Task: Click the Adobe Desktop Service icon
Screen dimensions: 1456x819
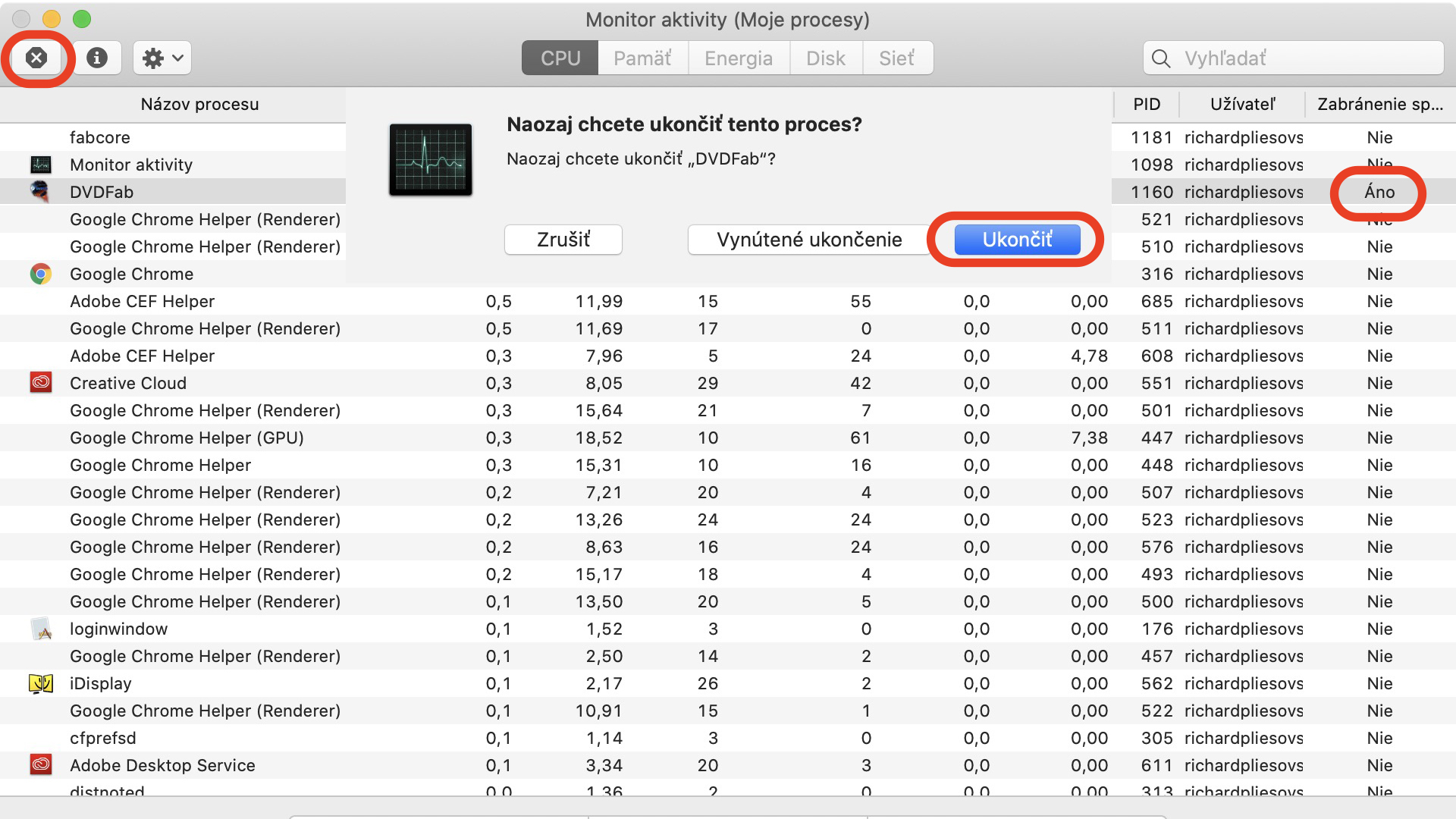Action: (40, 765)
